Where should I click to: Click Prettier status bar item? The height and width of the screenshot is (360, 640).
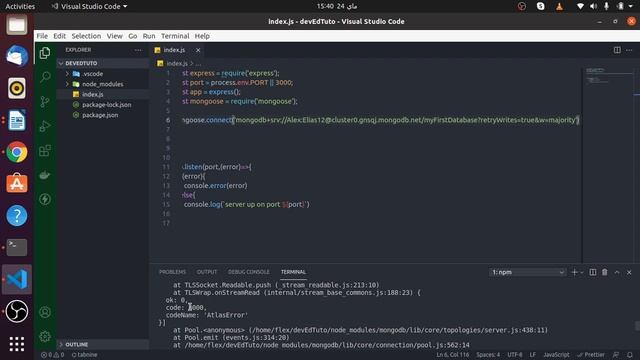coord(591,355)
